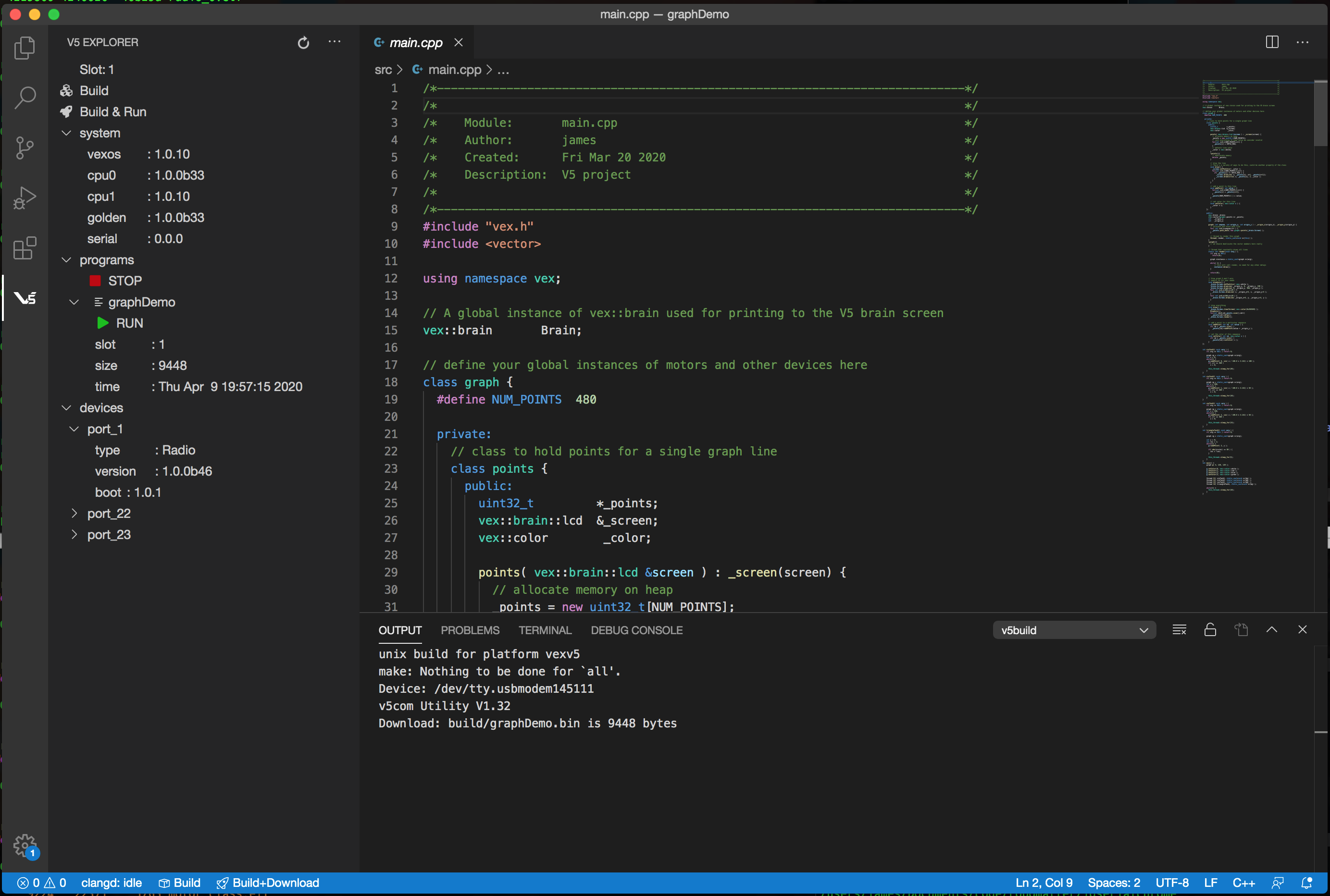
Task: Open the Extensions view icon
Action: click(x=25, y=248)
